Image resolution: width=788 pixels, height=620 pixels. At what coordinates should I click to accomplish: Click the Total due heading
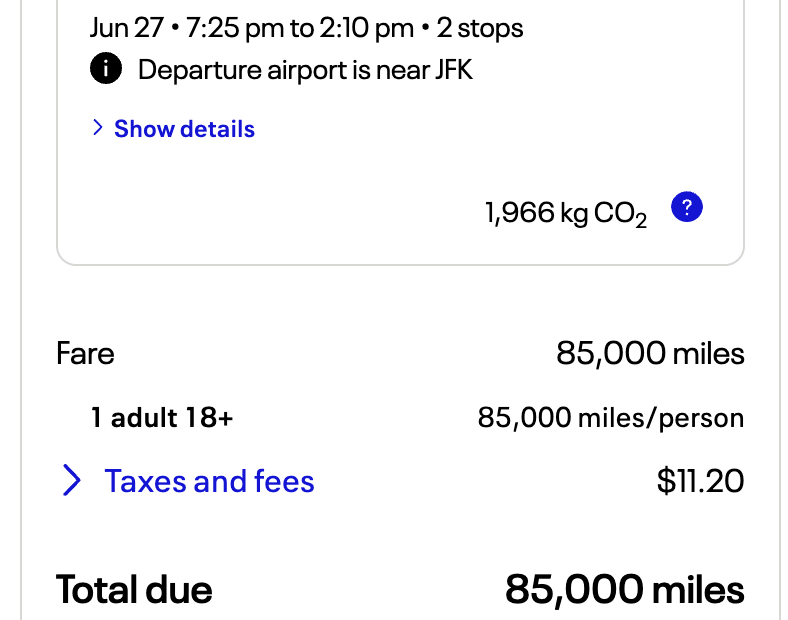point(134,589)
